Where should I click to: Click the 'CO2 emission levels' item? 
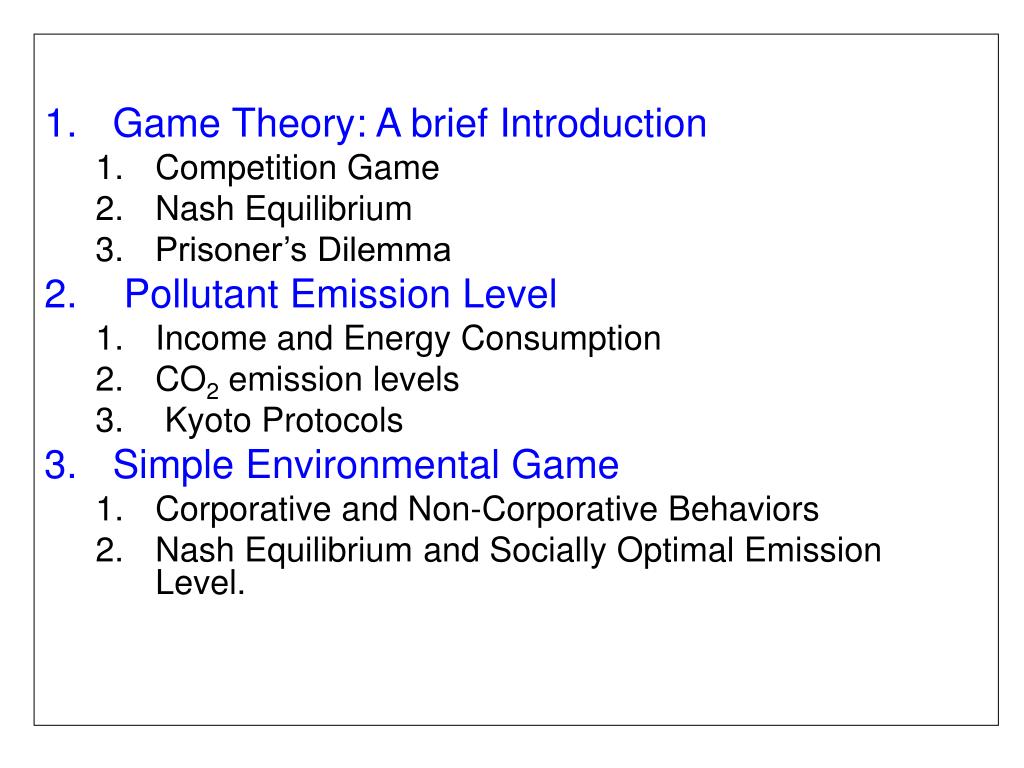click(x=307, y=380)
